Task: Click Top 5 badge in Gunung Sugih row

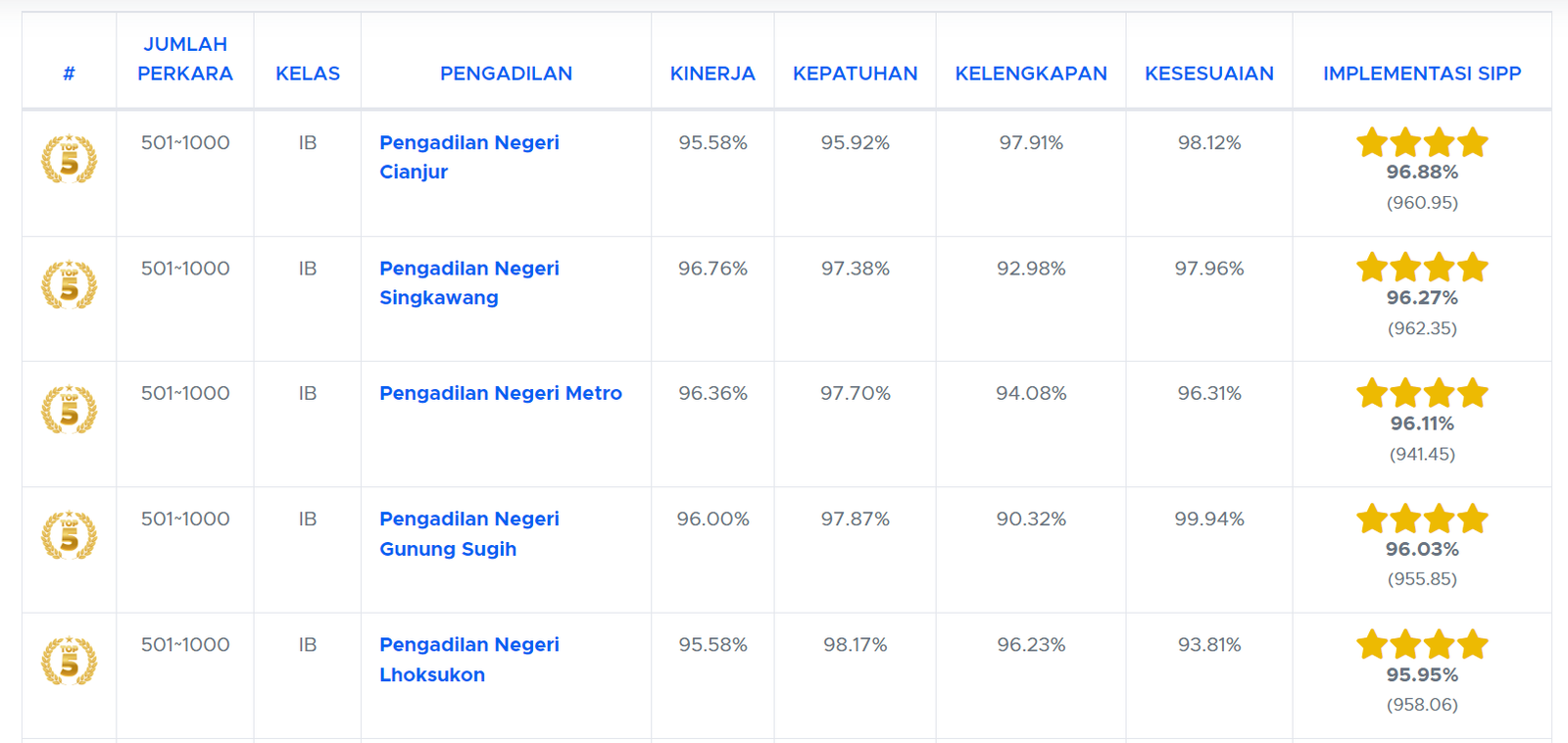Action: coord(69,535)
